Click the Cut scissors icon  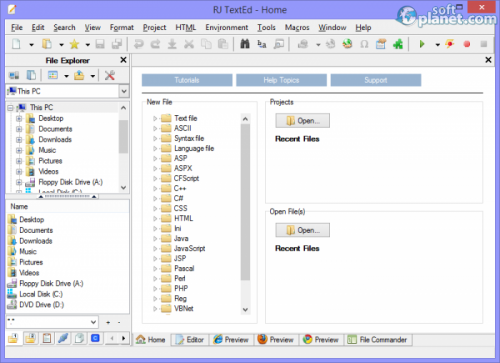coord(189,44)
